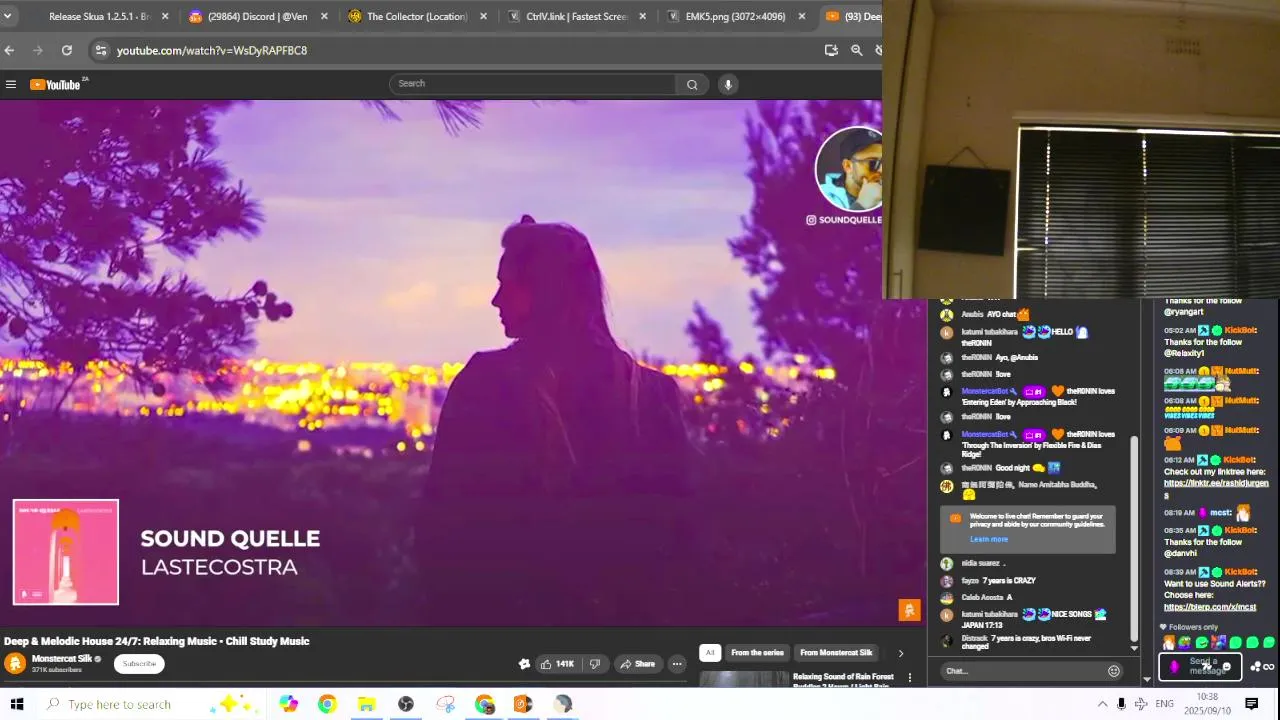The width and height of the screenshot is (1280, 720).
Task: Click the Sound Quelle Lastecostra album art
Action: point(66,552)
